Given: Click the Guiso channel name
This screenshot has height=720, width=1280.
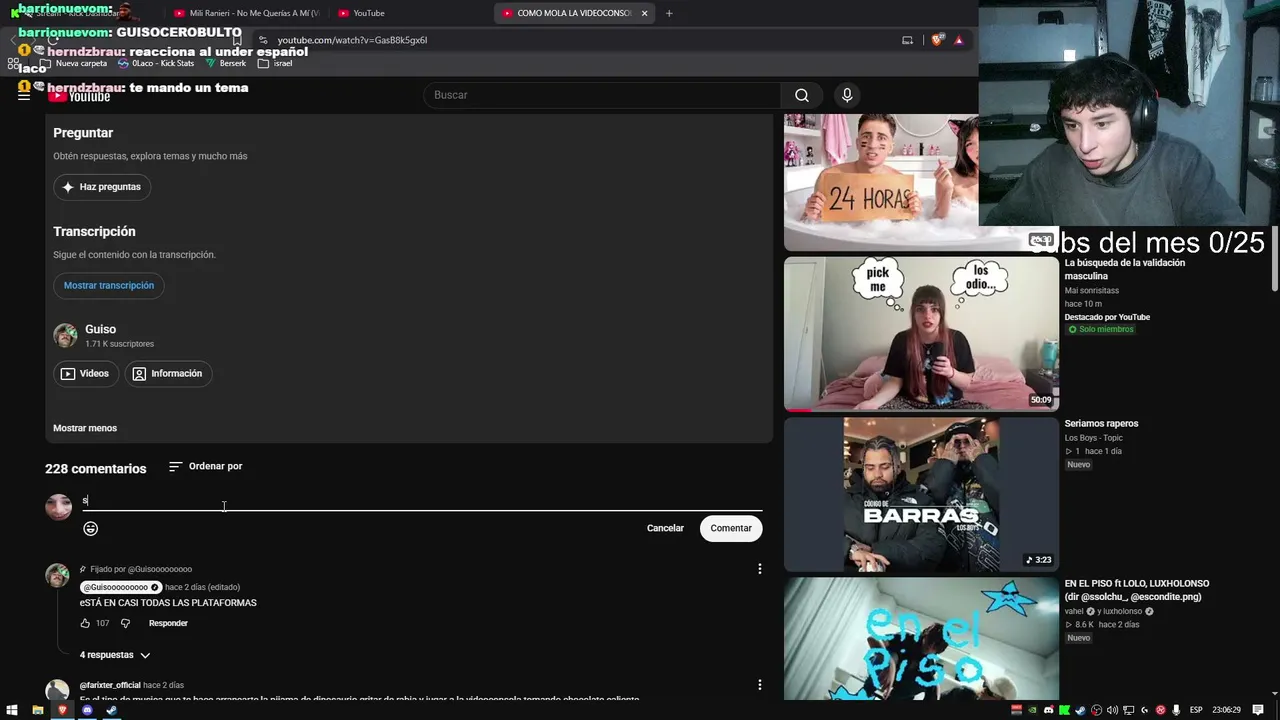Looking at the screenshot, I should [100, 329].
